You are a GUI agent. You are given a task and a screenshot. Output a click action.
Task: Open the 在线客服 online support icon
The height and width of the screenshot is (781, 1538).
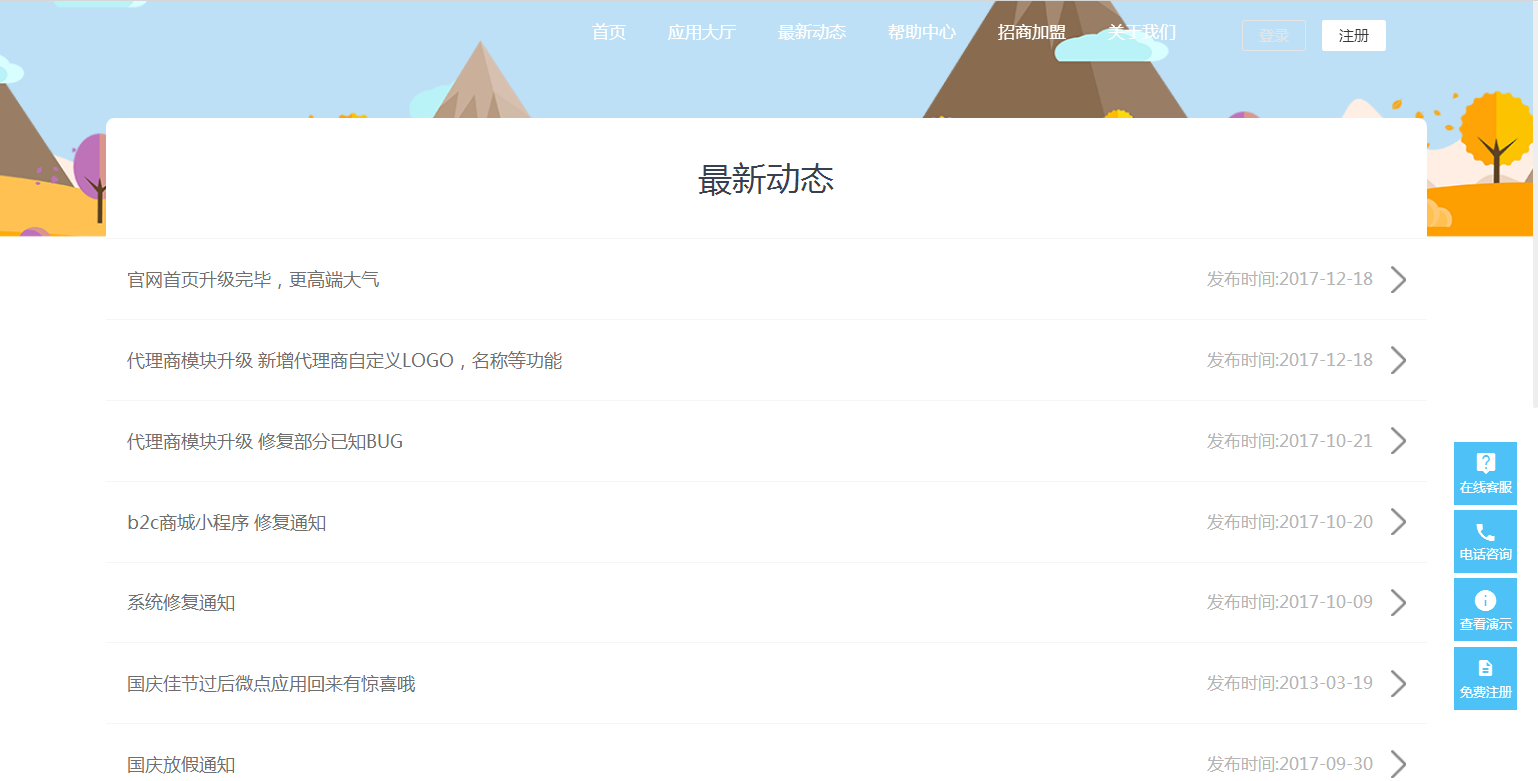[1485, 472]
